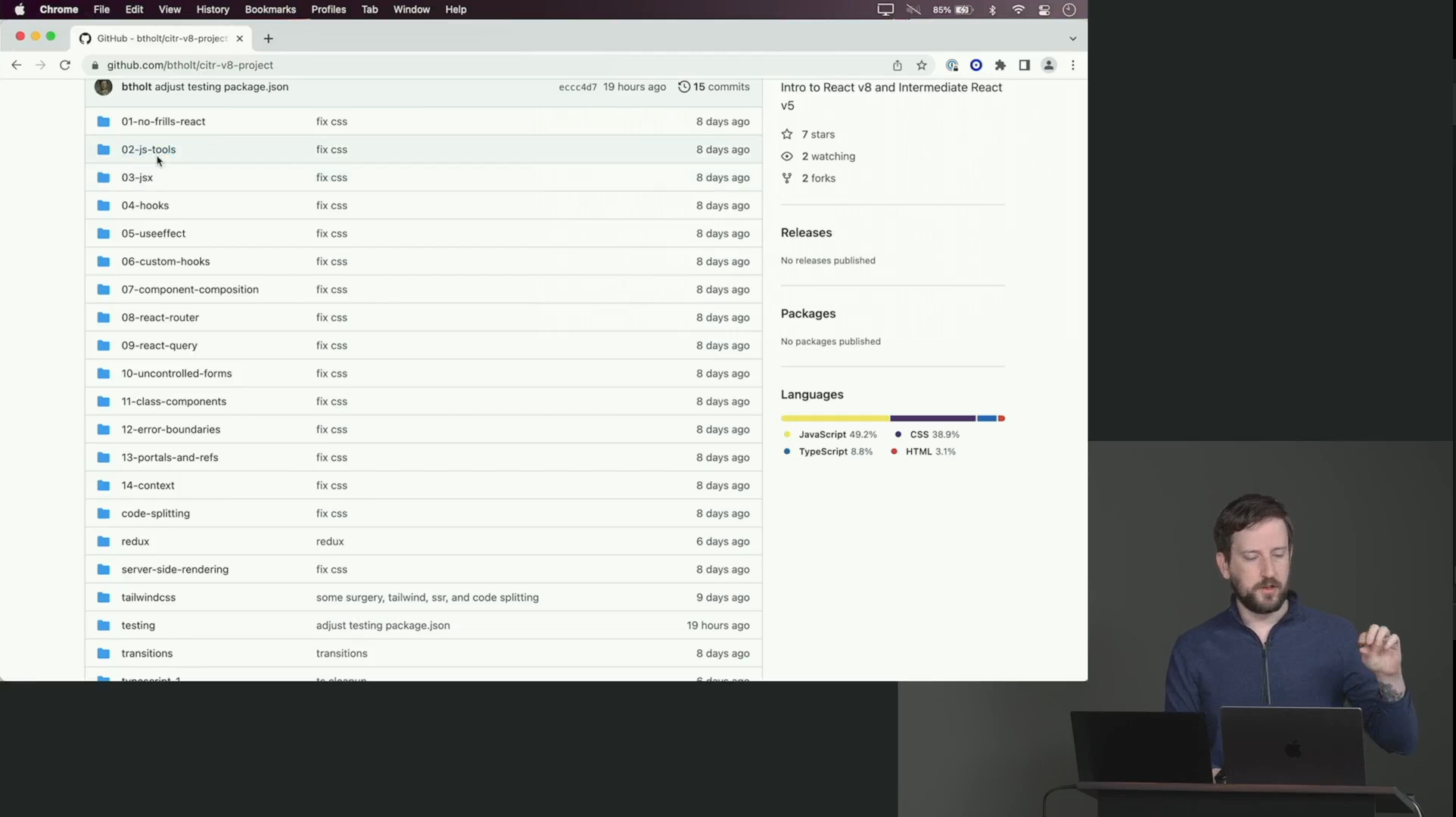This screenshot has width=1456, height=817.
Task: Click the share page icon in address bar
Action: point(898,65)
